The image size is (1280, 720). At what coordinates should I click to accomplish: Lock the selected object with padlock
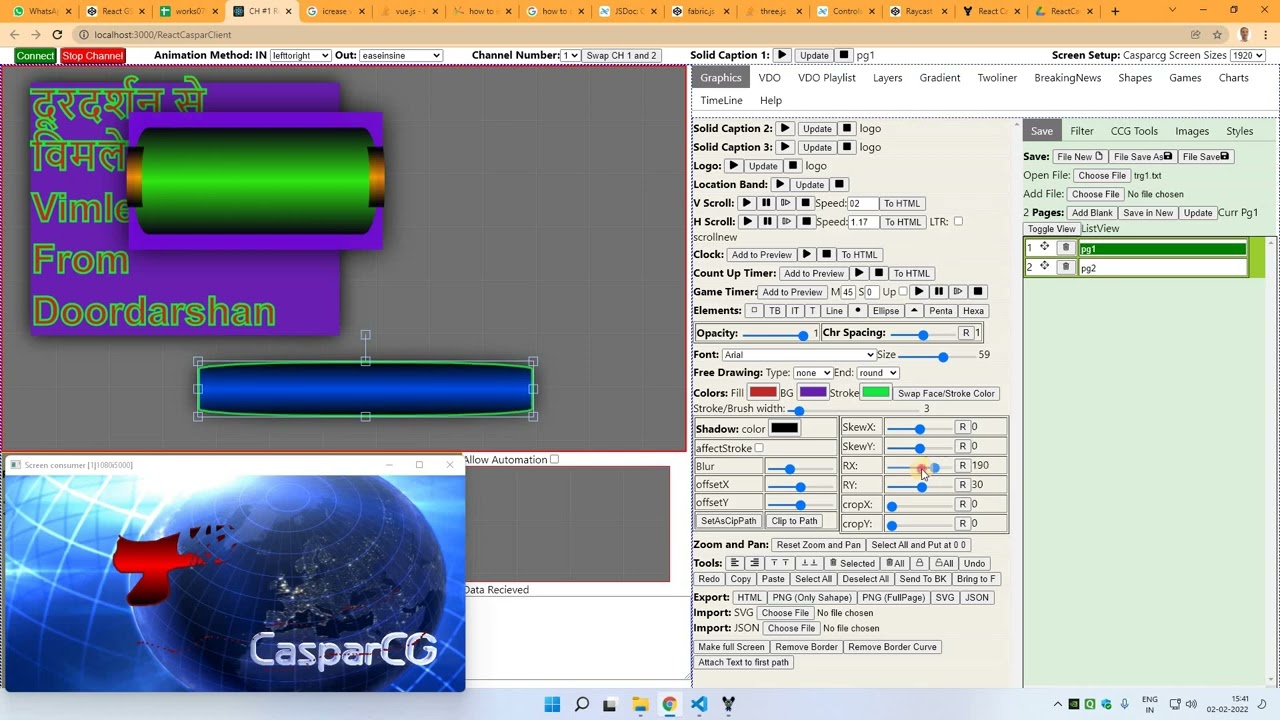(x=919, y=563)
